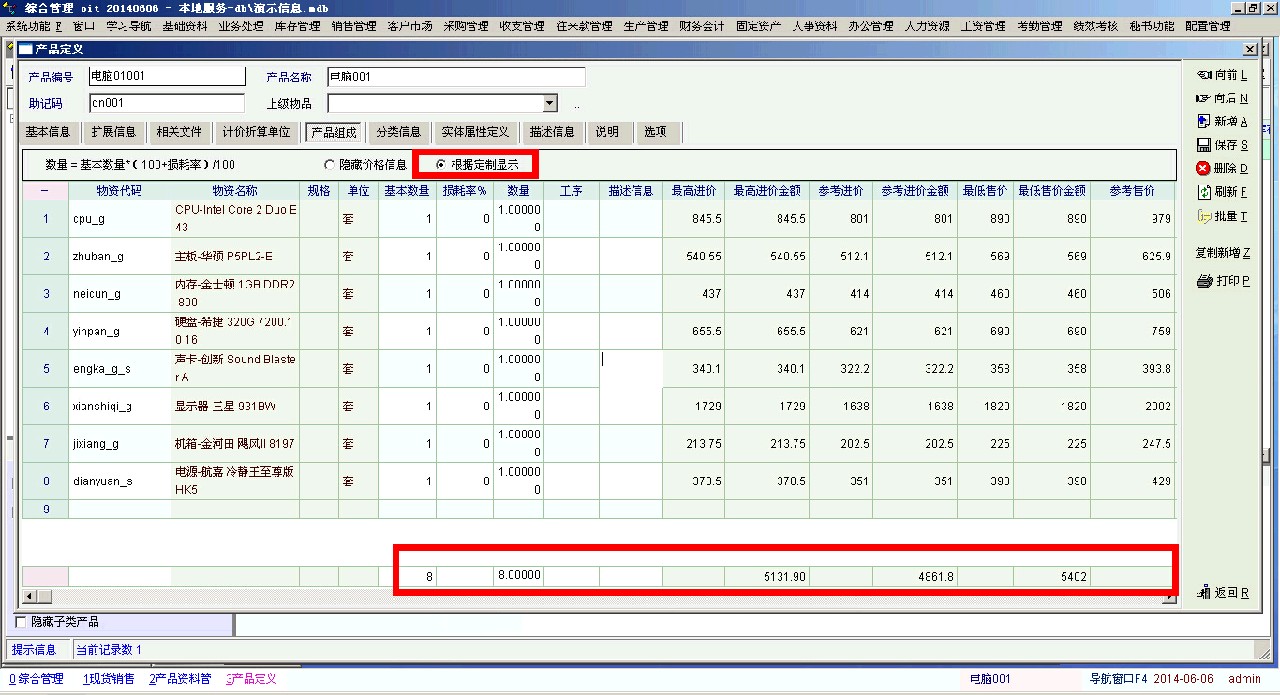Click the 复制新增 button
This screenshot has height=695, width=1280.
(1222, 253)
